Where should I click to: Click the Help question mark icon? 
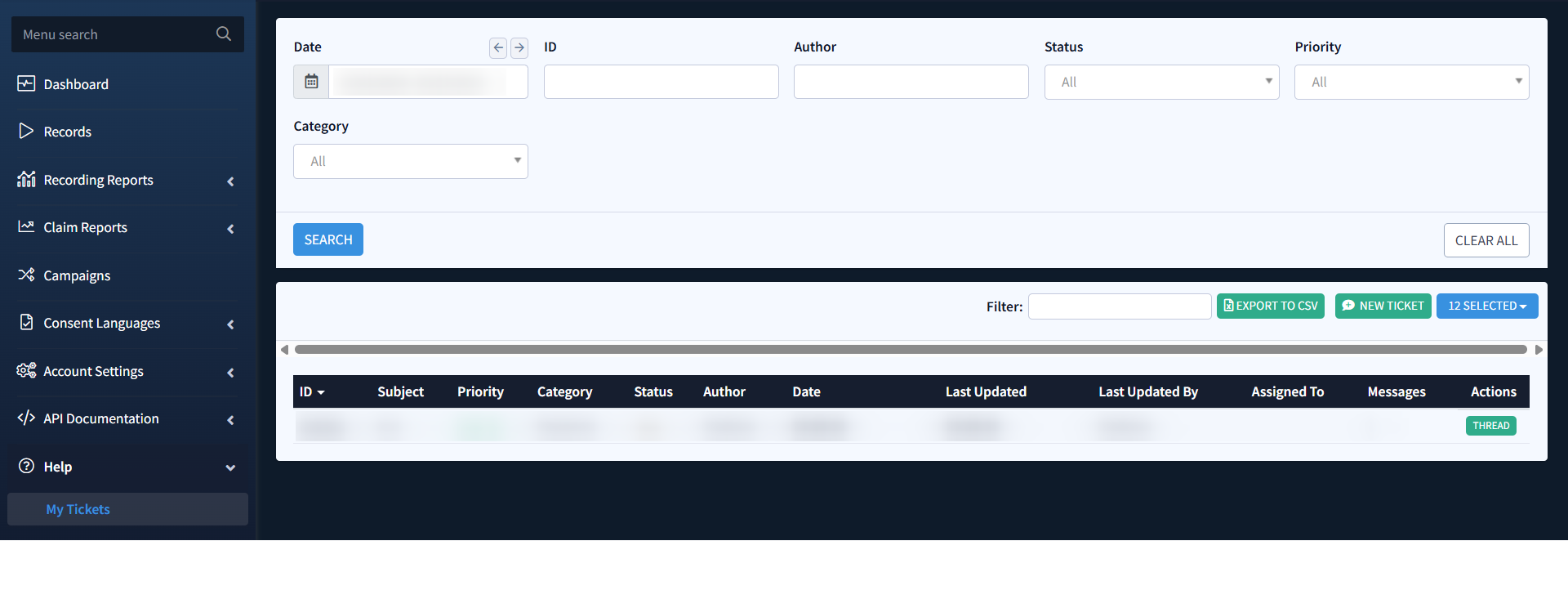pyautogui.click(x=26, y=466)
